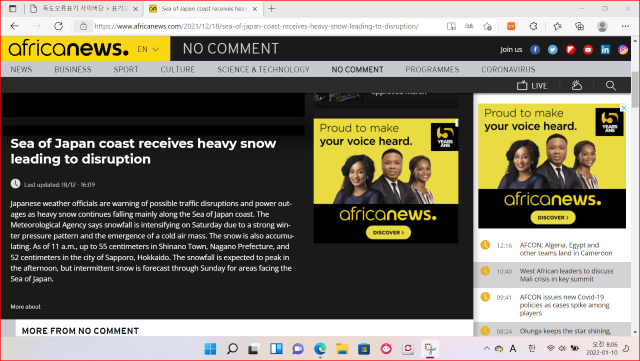This screenshot has height=361, width=640.
Task: Open the favorites list icon
Action: pyautogui.click(x=558, y=26)
